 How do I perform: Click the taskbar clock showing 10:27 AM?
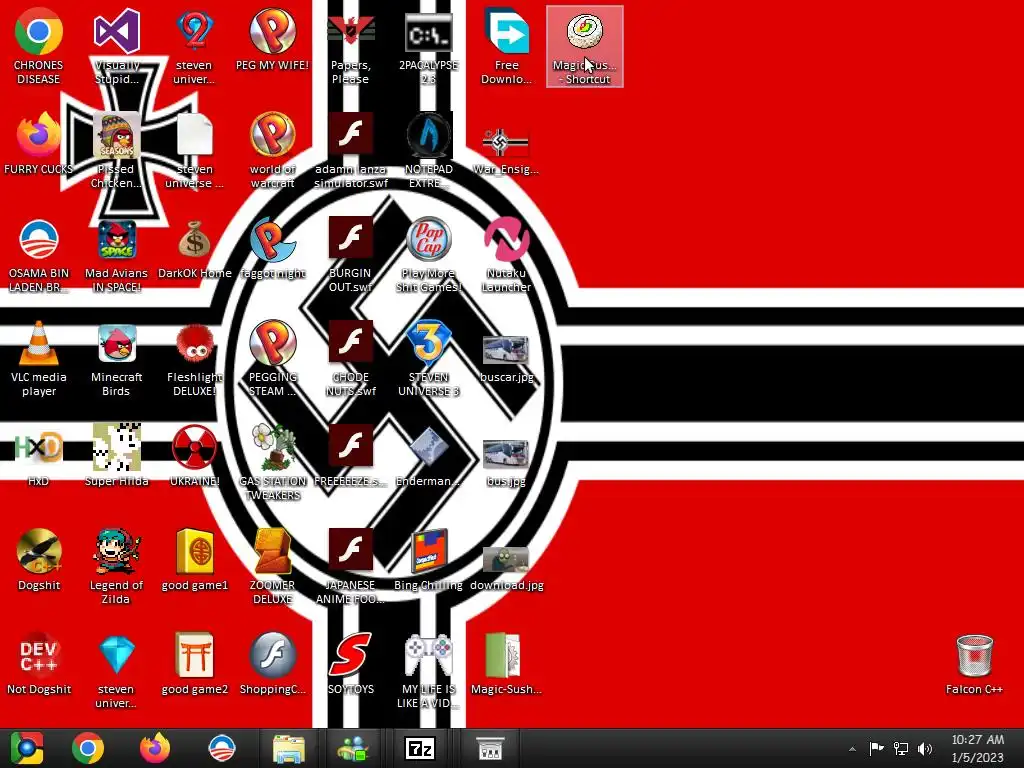[x=977, y=748]
